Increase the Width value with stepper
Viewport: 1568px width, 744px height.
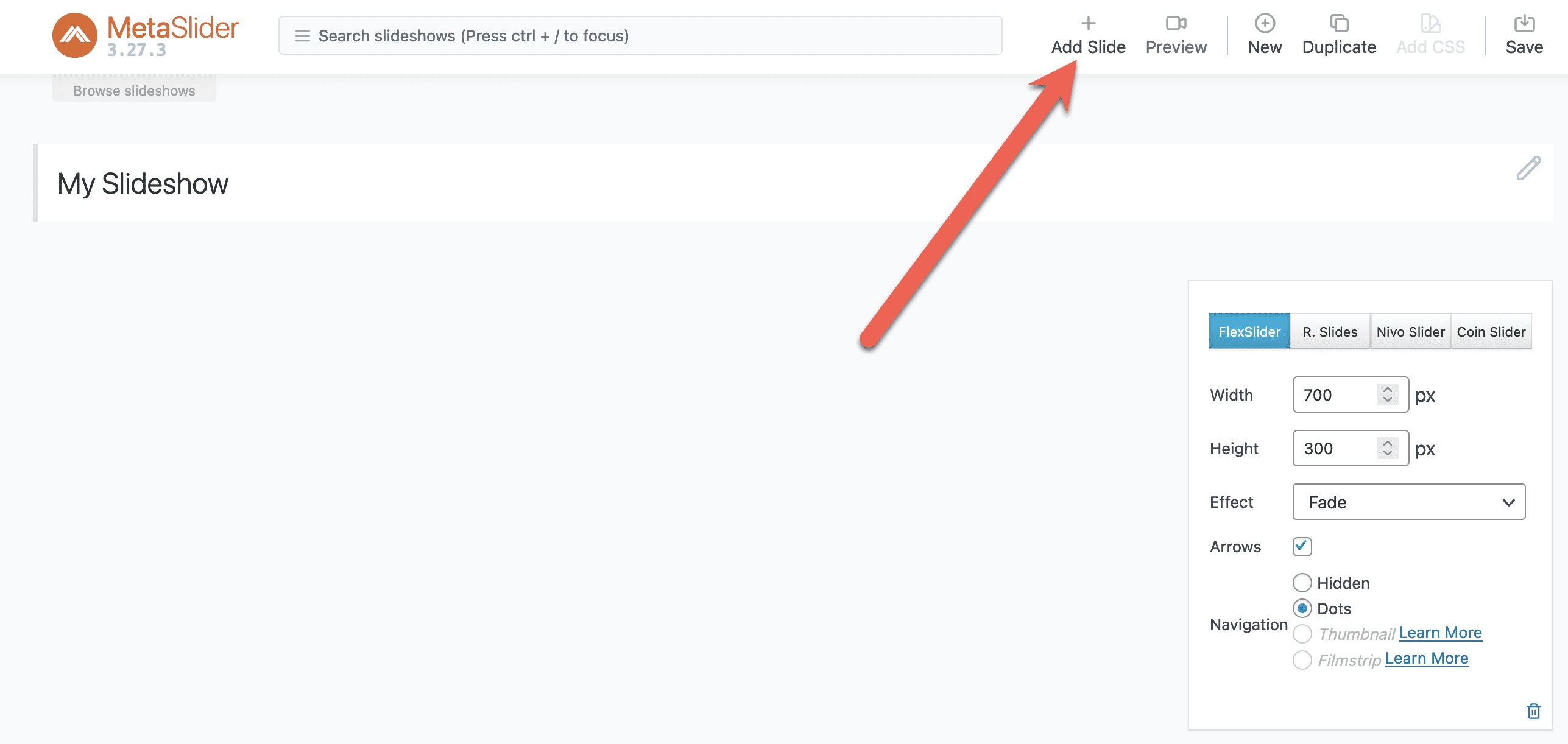coord(1387,390)
